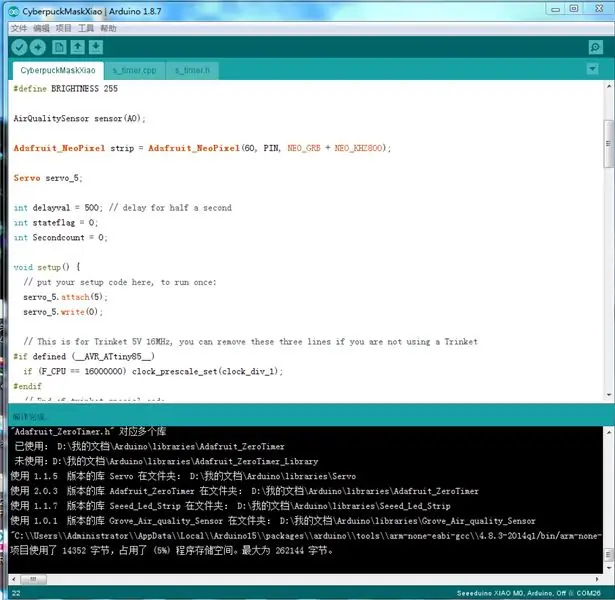Viewport: 615px width, 600px height.
Task: Switch to the CyberpuckMaskXiao tab
Action: (x=58, y=70)
